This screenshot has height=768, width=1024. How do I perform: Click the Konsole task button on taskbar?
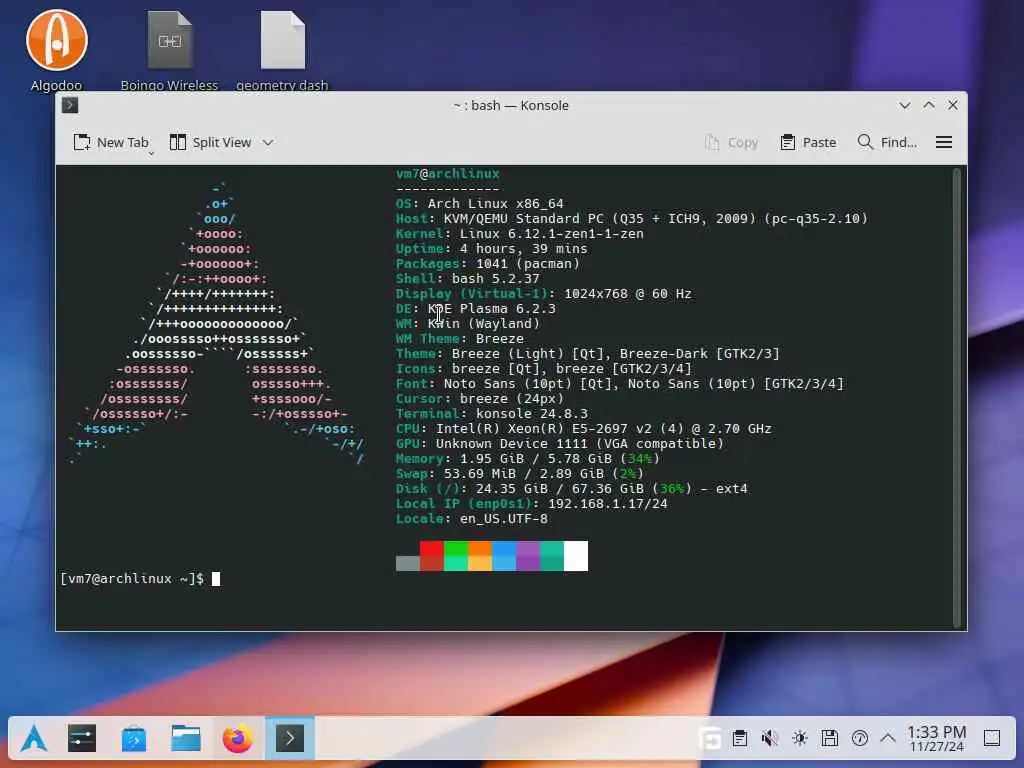[x=289, y=739]
